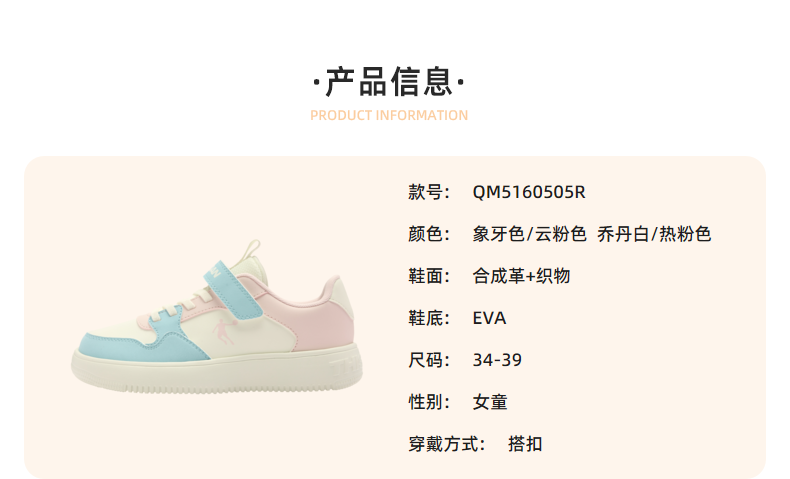This screenshot has height=479, width=790.
Task: Click the sneaker product image
Action: [x=217, y=316]
